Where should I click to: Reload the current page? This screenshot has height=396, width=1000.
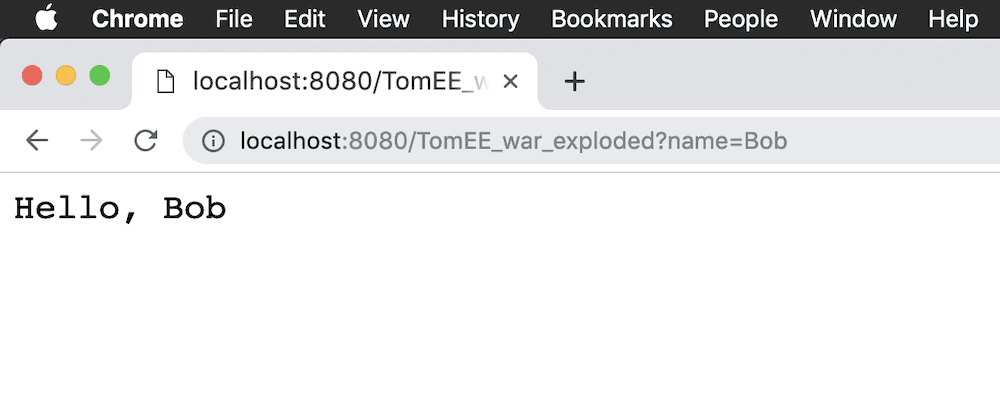(x=146, y=141)
